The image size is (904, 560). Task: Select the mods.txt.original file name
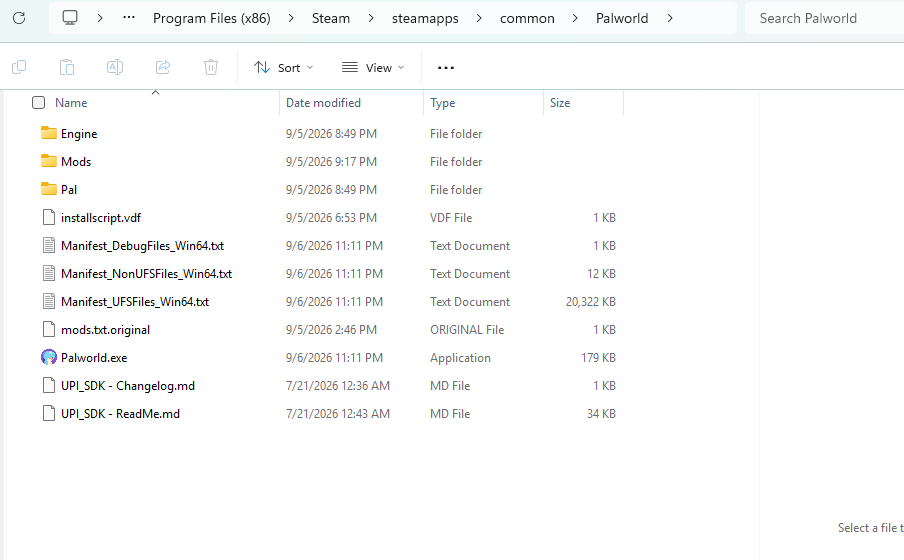pos(106,330)
